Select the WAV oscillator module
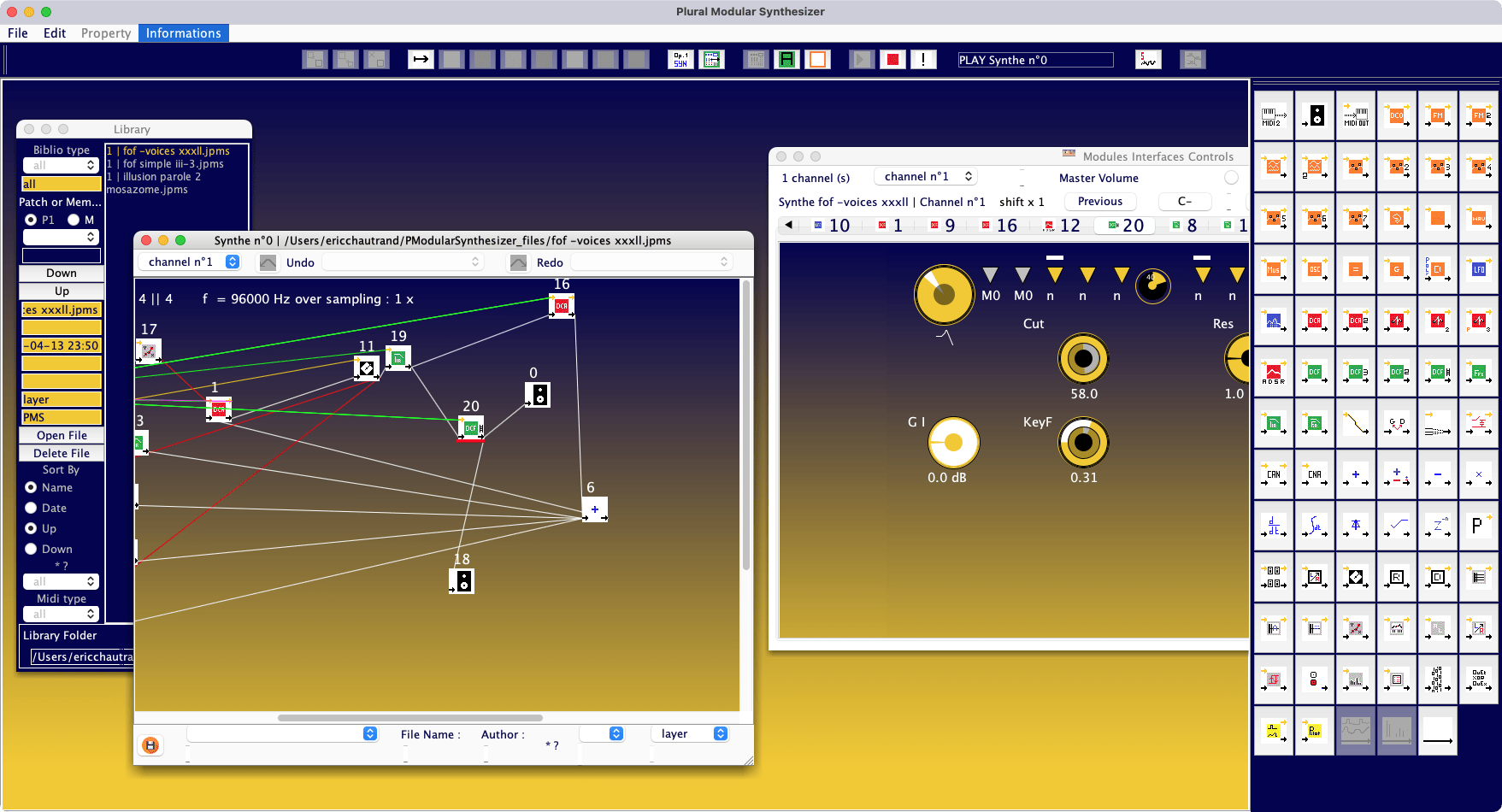The width and height of the screenshot is (1502, 812). 1479,218
